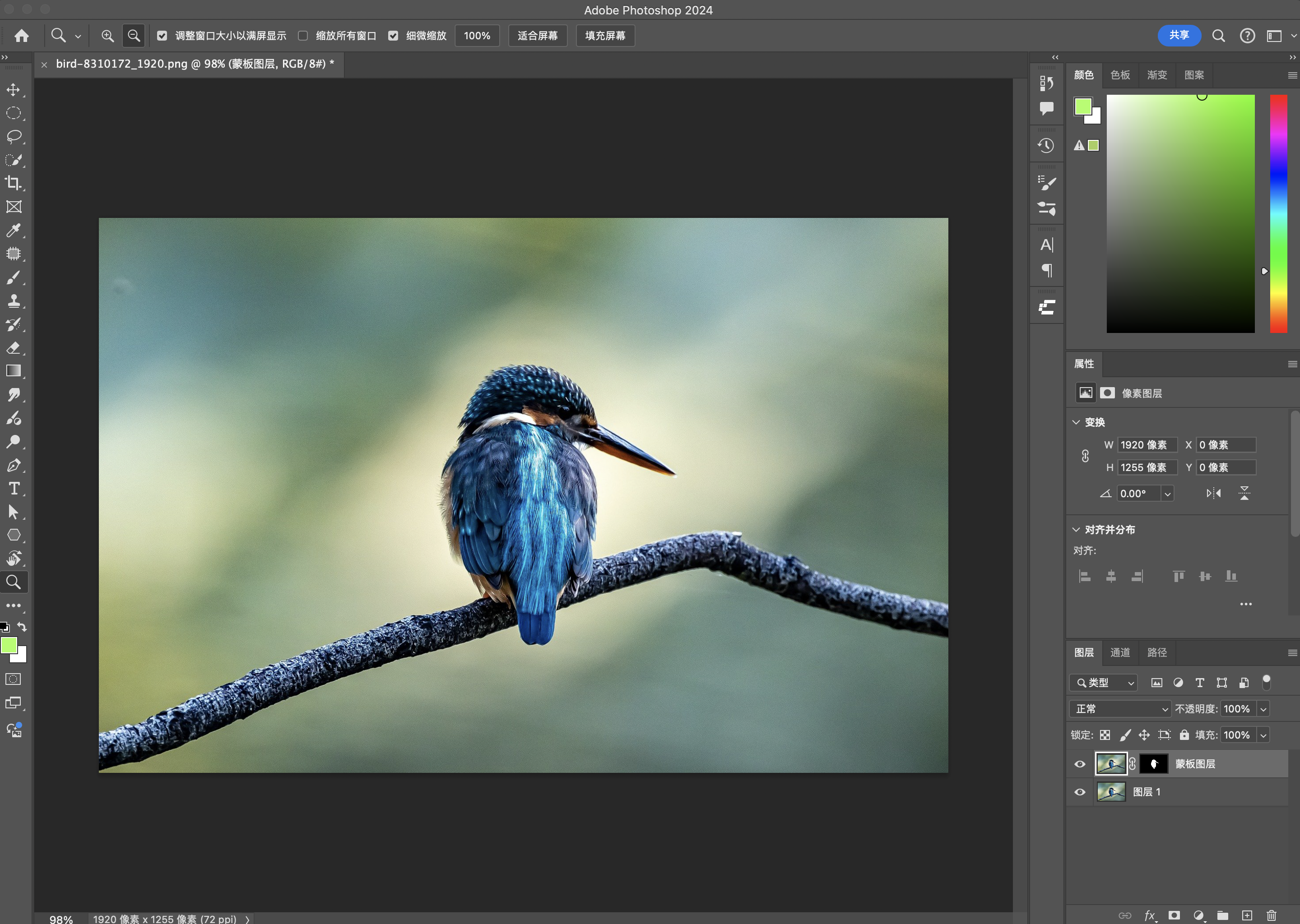Open Photoshop search icon at top right
Image resolution: width=1300 pixels, height=924 pixels.
click(1218, 36)
